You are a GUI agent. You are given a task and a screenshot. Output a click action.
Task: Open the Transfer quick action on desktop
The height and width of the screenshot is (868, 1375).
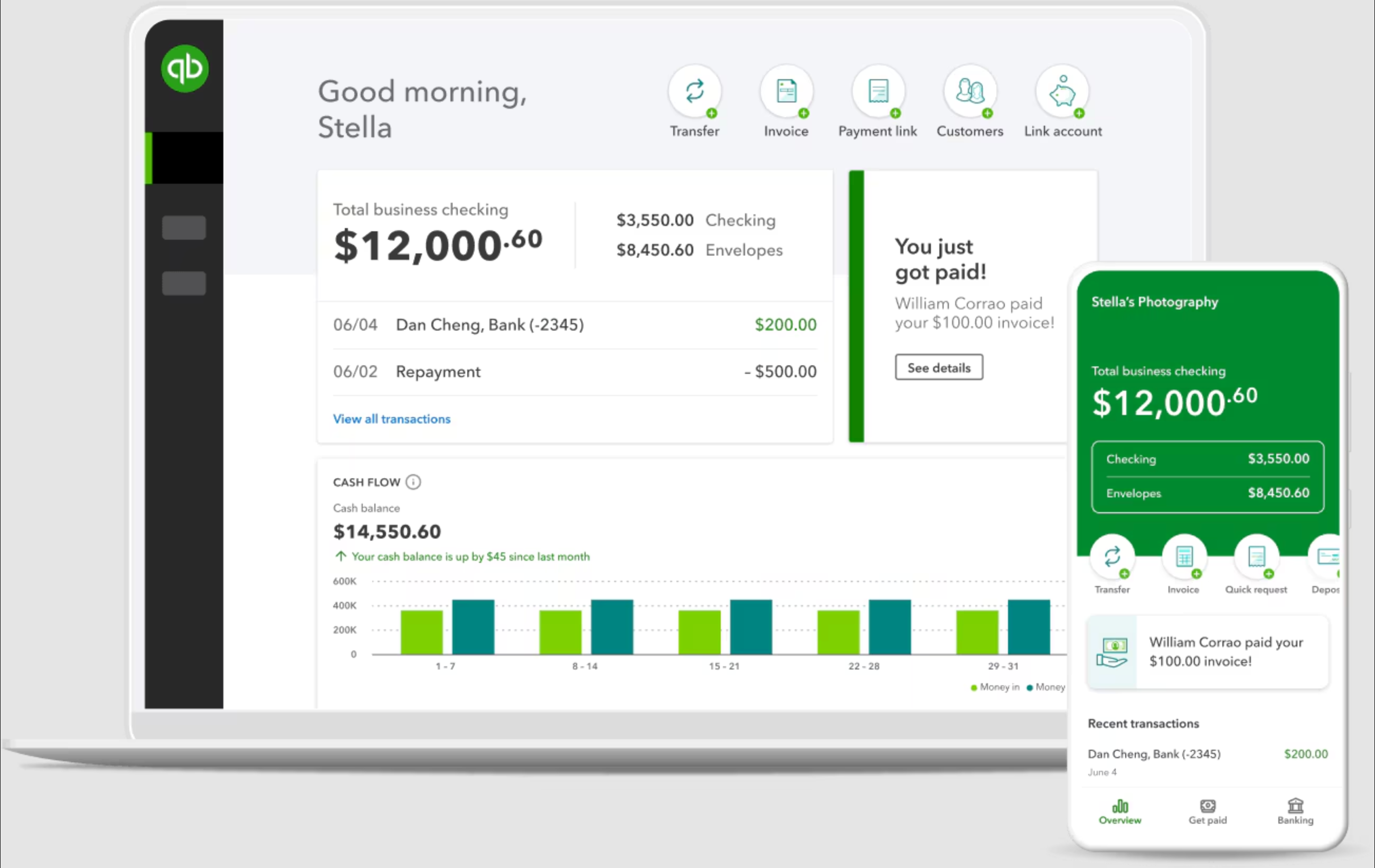[694, 91]
